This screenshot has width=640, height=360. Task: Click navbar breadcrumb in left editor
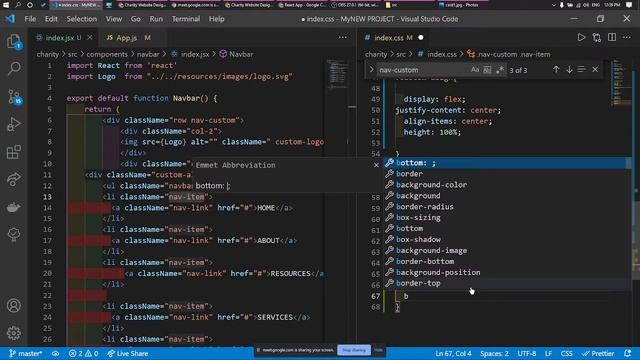tap(148, 54)
